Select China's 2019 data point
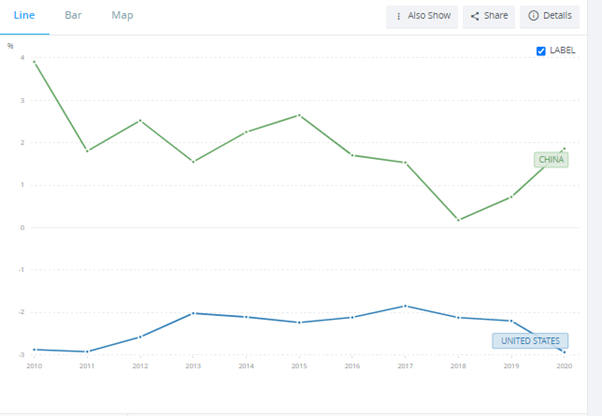The width and height of the screenshot is (602, 416). 511,197
